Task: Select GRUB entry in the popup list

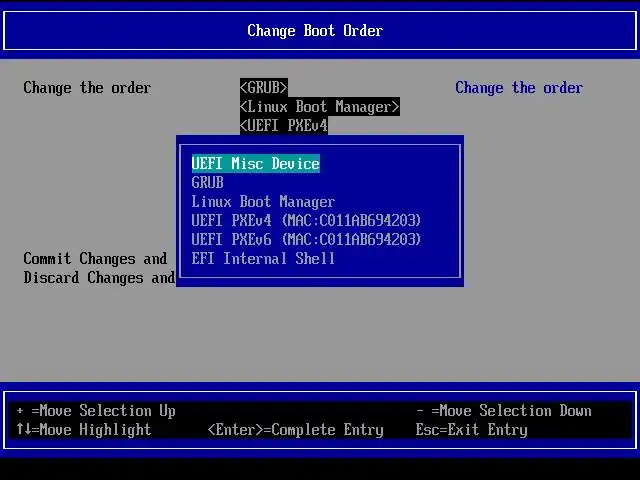Action: pyautogui.click(x=207, y=182)
